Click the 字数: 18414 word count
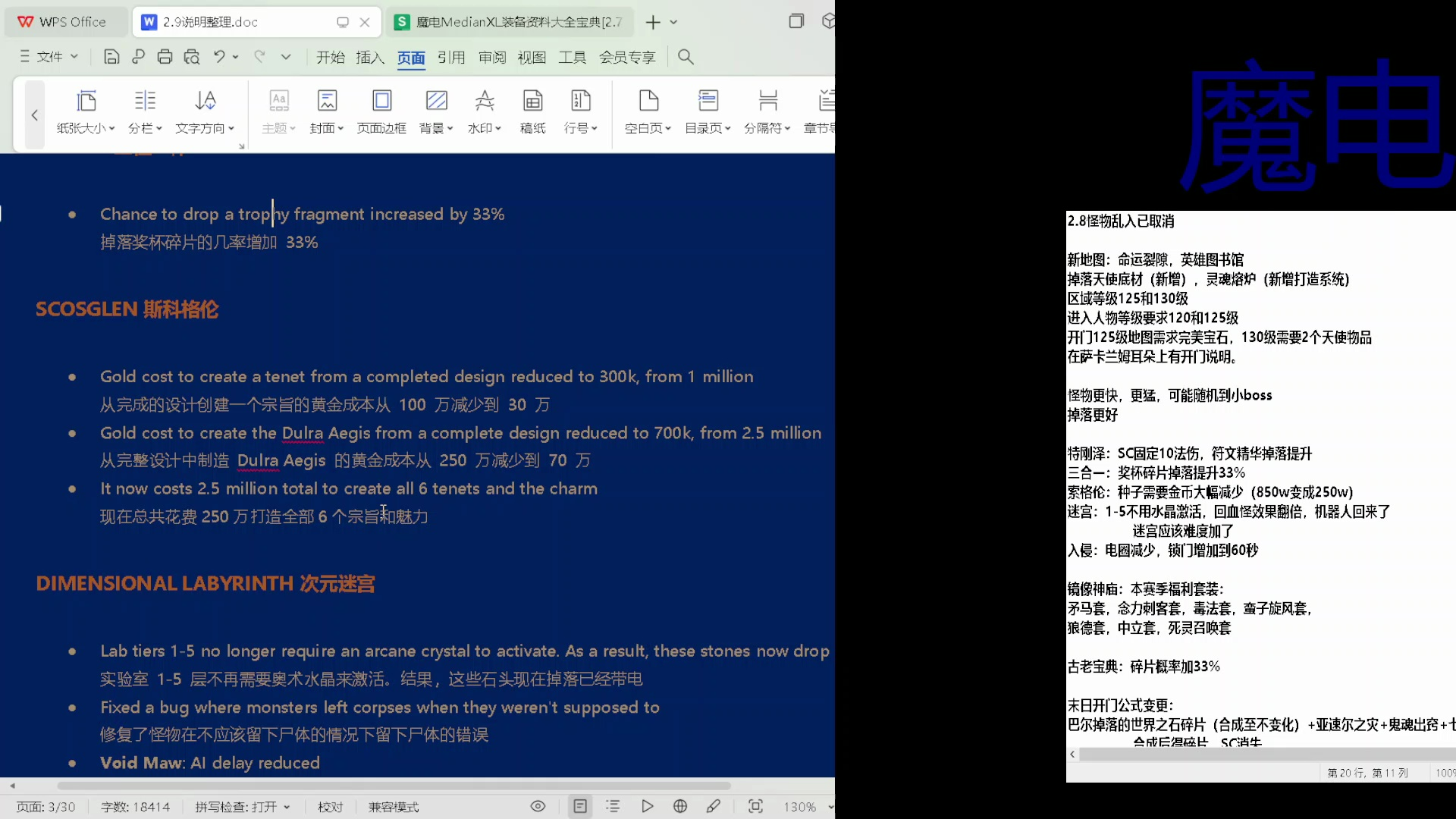Viewport: 1456px width, 819px height. pyautogui.click(x=136, y=807)
